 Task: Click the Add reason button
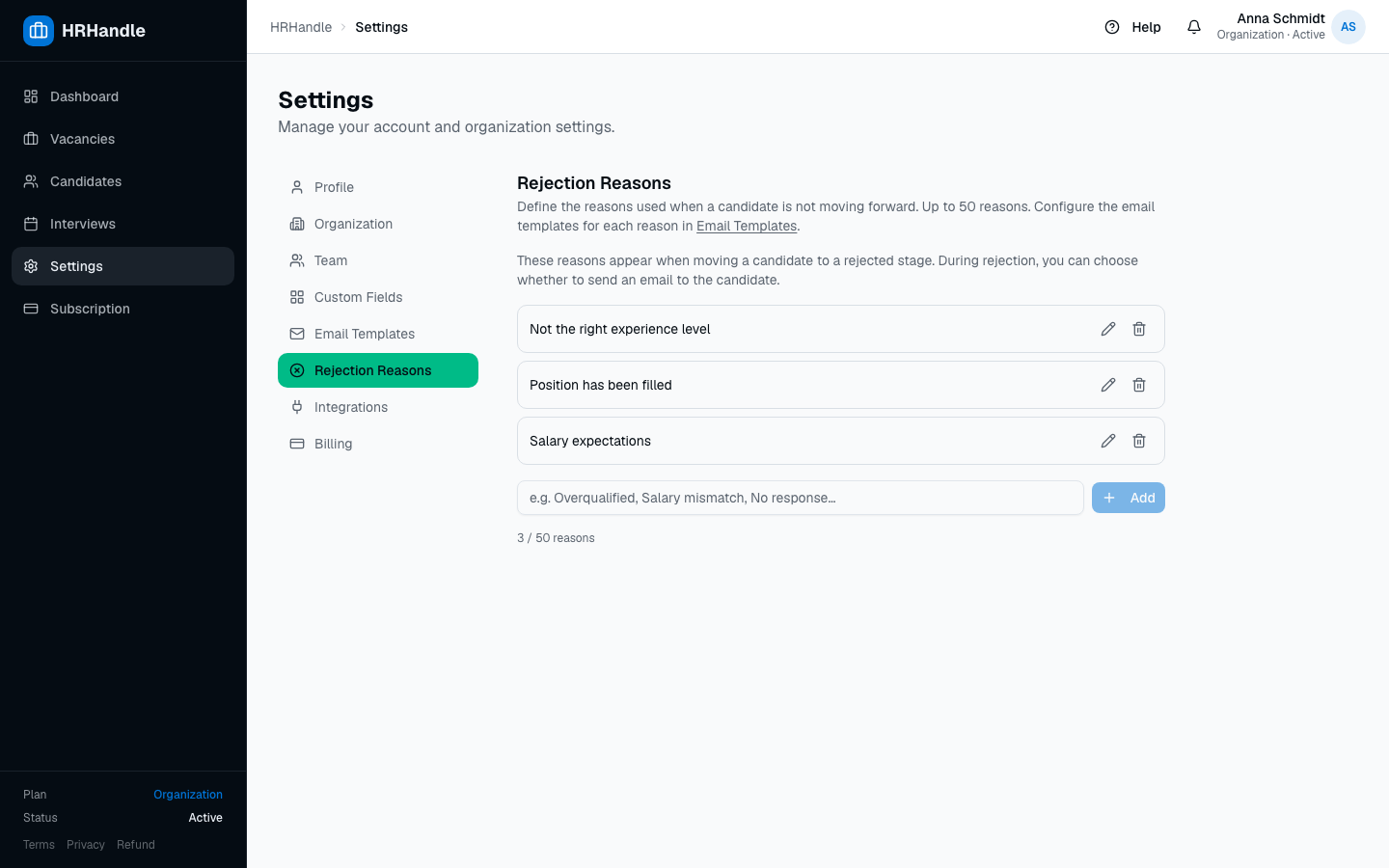[1129, 498]
